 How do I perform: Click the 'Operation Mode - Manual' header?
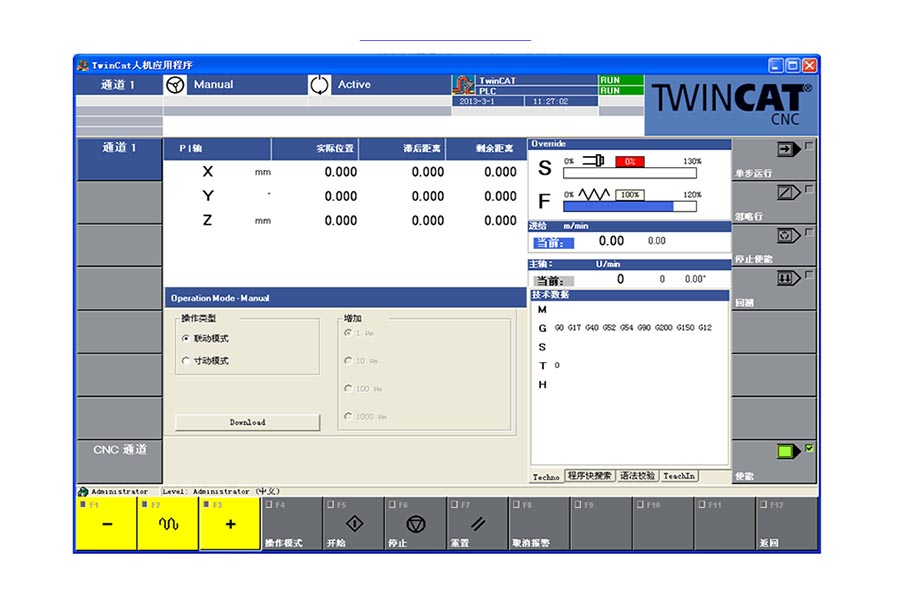220,298
